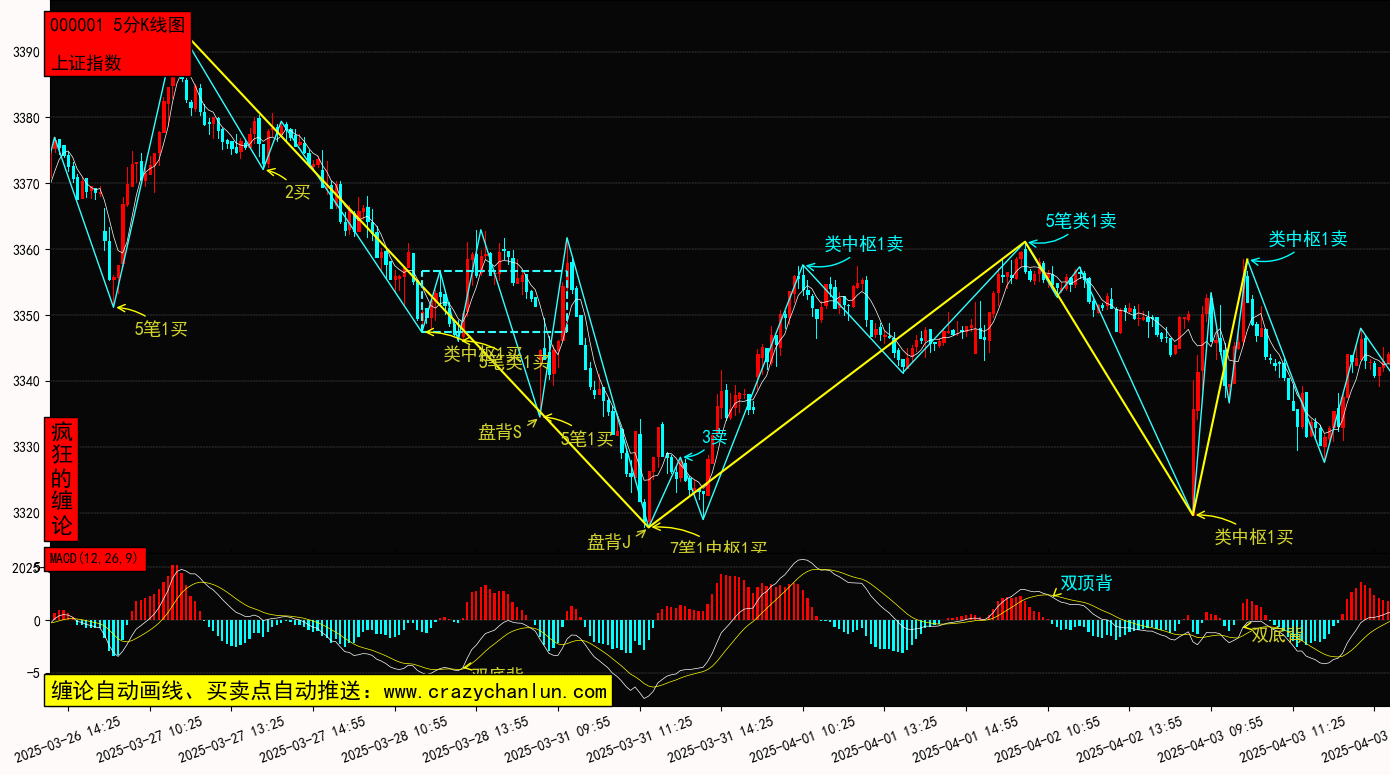Click the 盘背S annotation label
This screenshot has width=1390, height=775.
tap(500, 432)
